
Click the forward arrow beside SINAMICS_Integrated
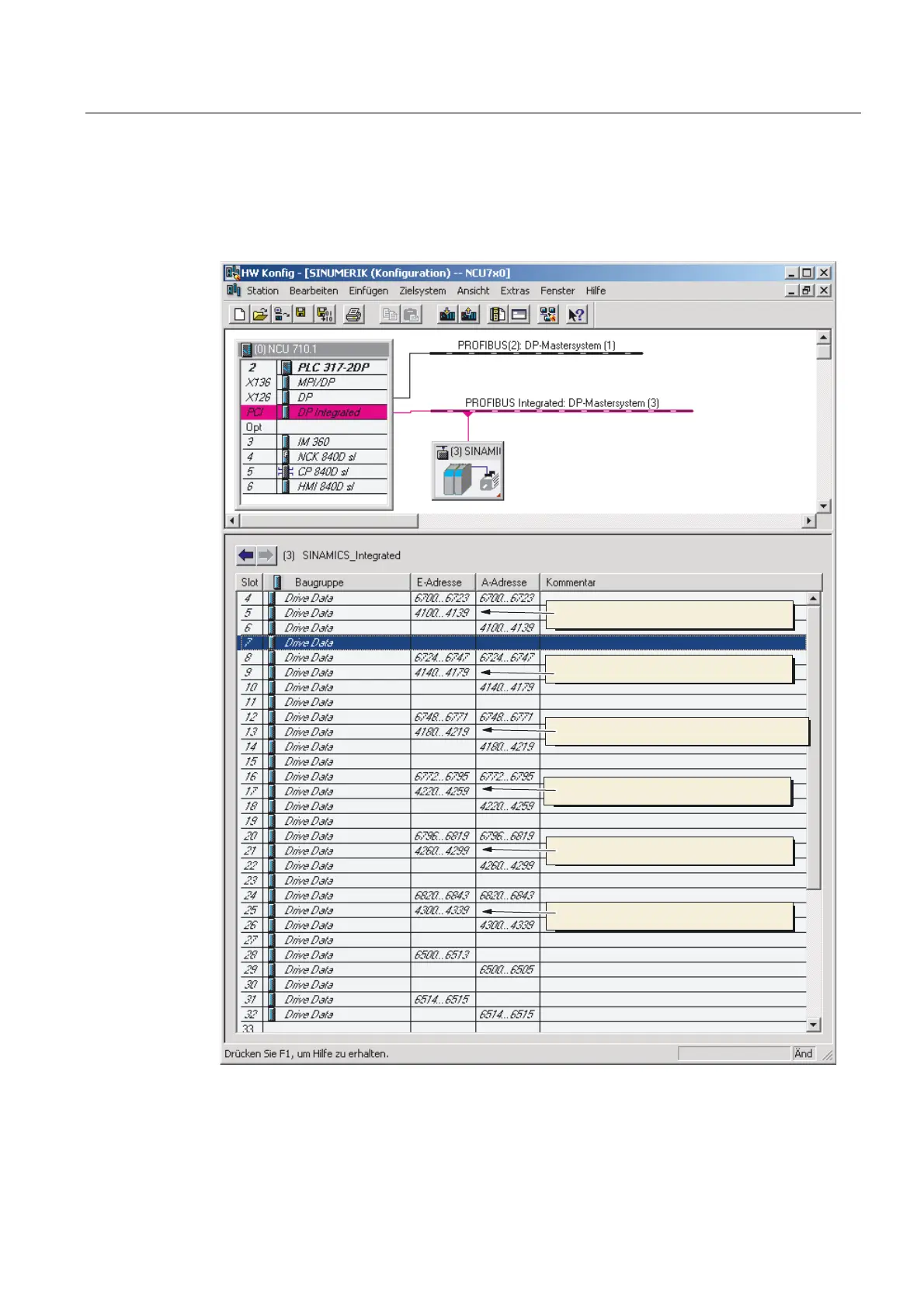(266, 555)
